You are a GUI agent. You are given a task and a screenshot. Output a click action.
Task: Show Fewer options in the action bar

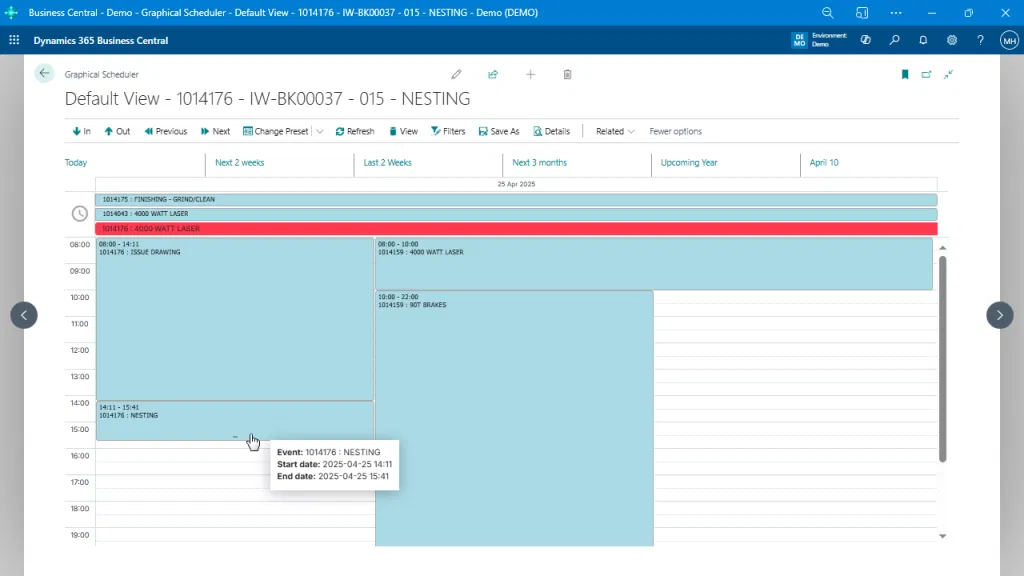tap(676, 131)
